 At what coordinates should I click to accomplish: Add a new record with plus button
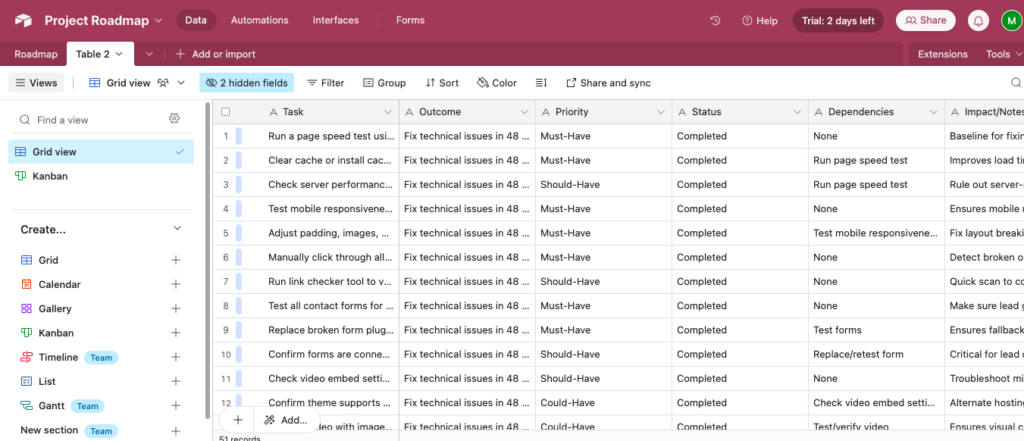[x=238, y=420]
